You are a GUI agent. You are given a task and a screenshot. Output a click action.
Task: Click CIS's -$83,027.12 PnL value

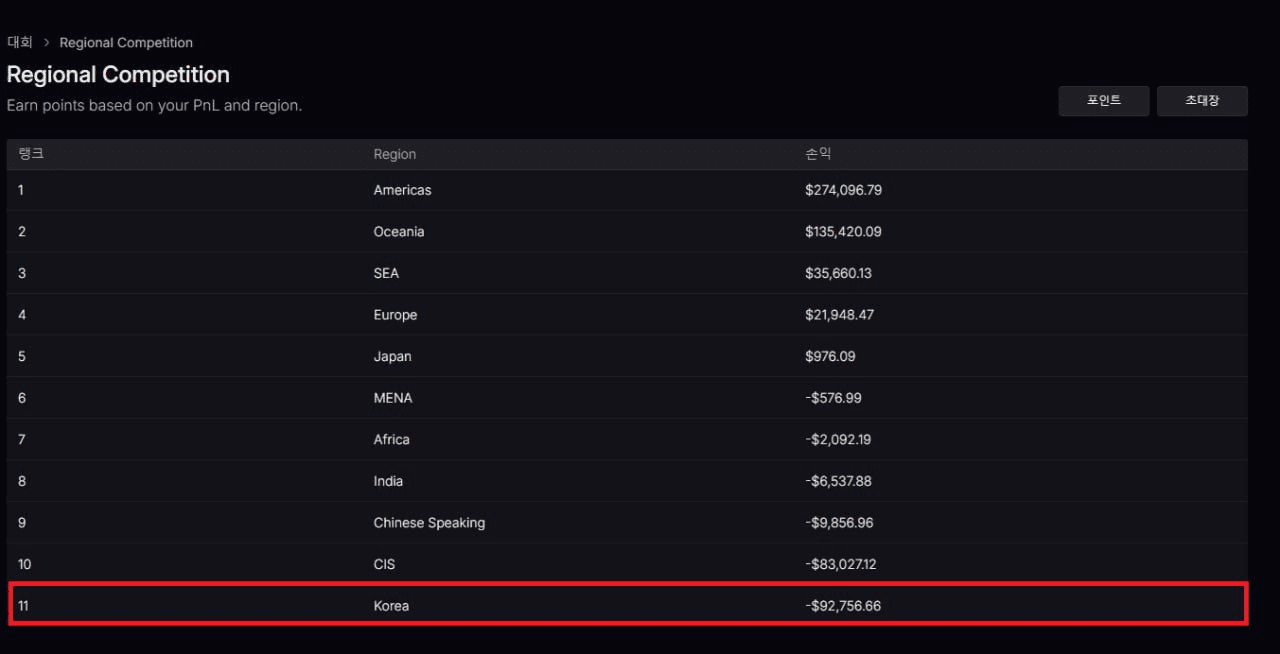840,564
